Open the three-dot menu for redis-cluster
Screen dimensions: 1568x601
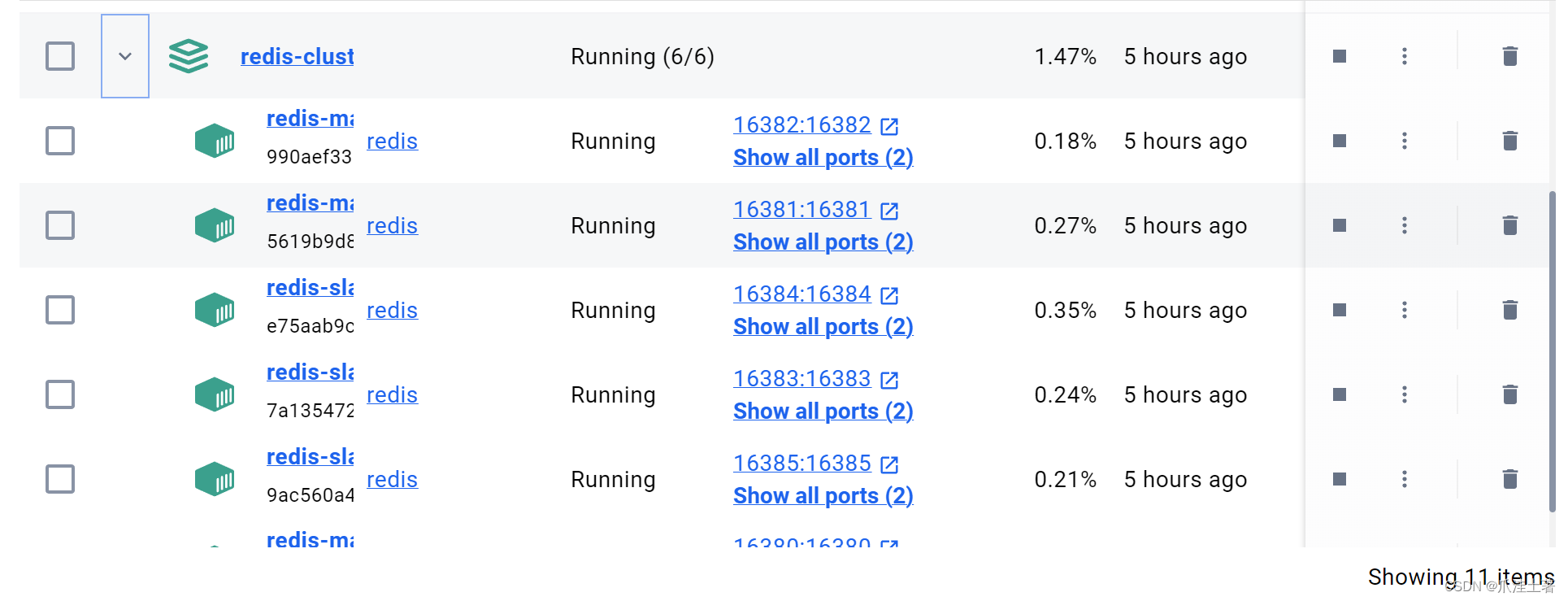click(1405, 56)
